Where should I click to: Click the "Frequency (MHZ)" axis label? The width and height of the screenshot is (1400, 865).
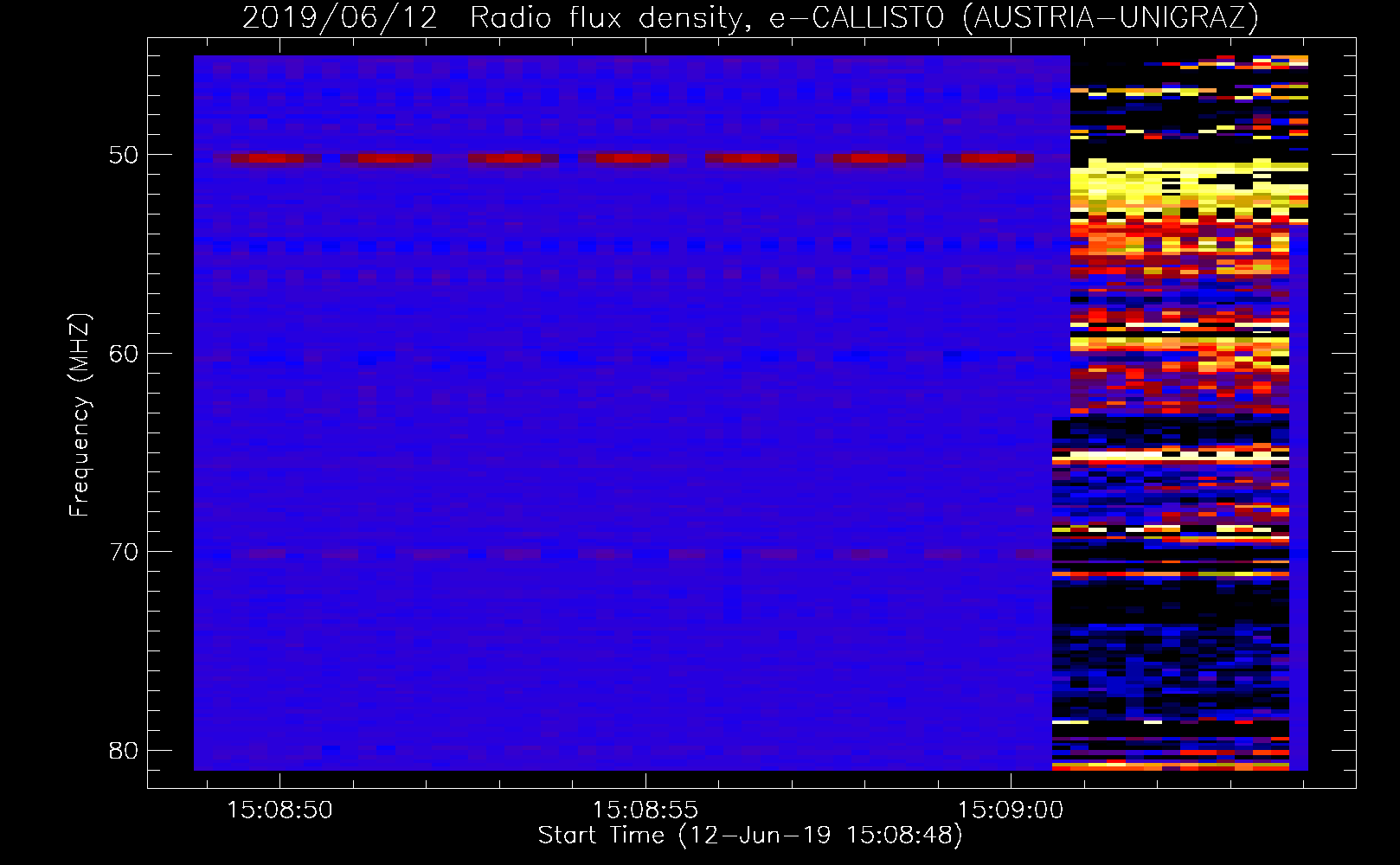(79, 415)
